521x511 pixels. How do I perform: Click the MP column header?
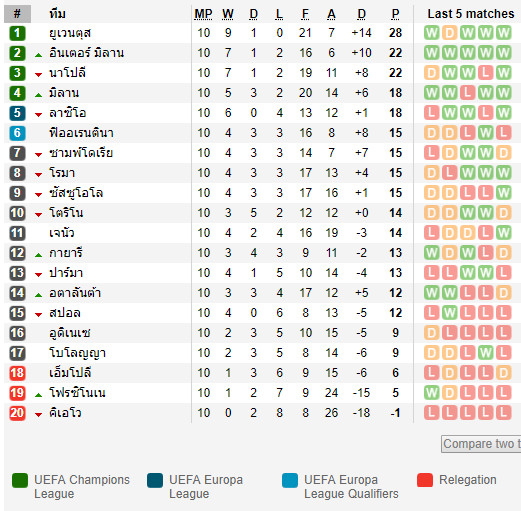[x=203, y=14]
